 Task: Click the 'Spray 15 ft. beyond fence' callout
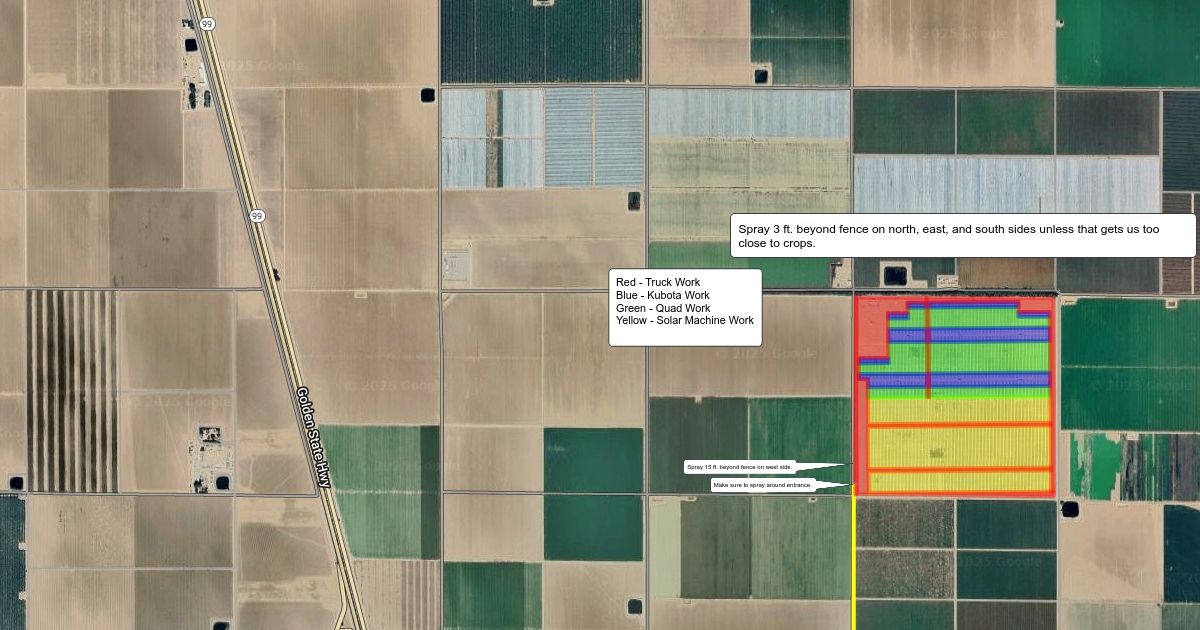click(x=740, y=467)
